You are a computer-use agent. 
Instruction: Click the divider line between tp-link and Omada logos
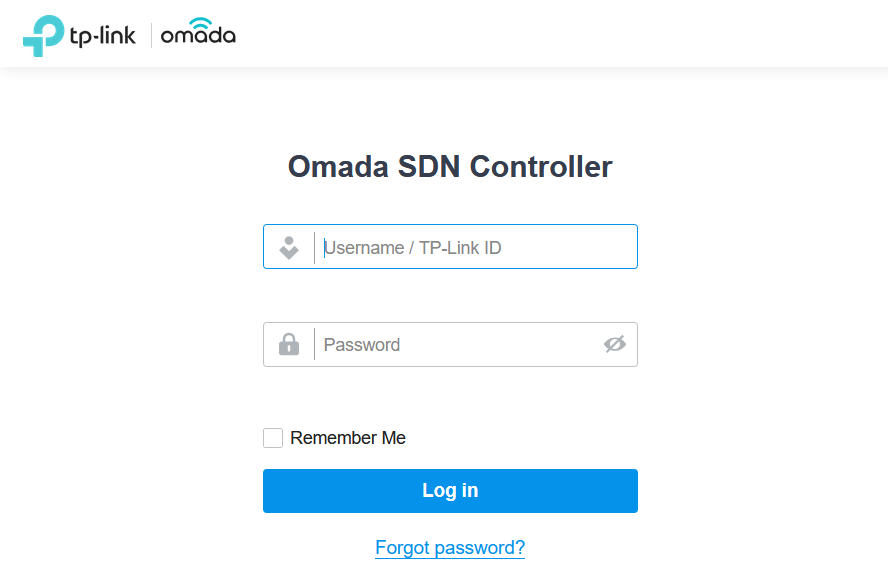tap(151, 35)
